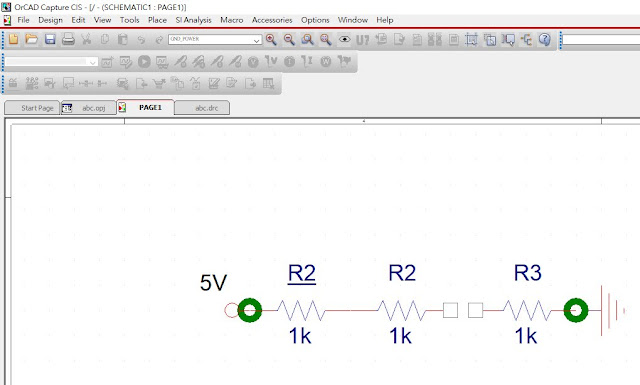This screenshot has height=385, width=640.
Task: Save the design with the floppy icon
Action: (x=50, y=40)
